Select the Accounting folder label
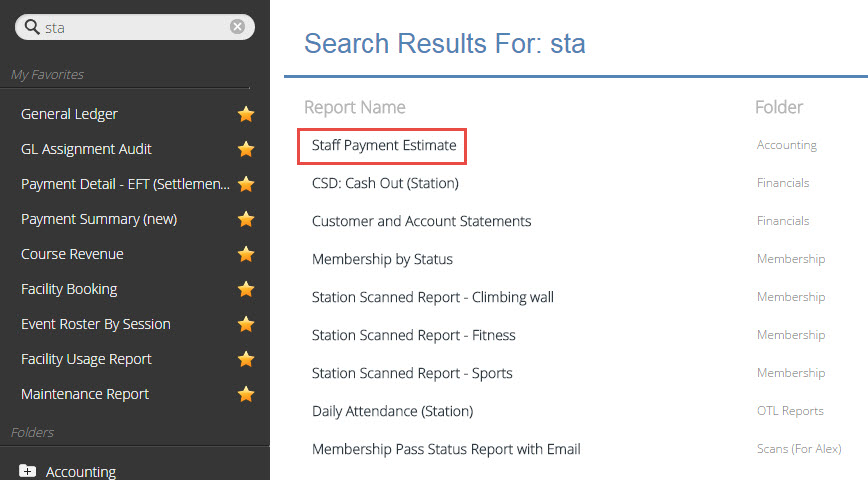Viewport: 868px width, 480px height. 81,472
